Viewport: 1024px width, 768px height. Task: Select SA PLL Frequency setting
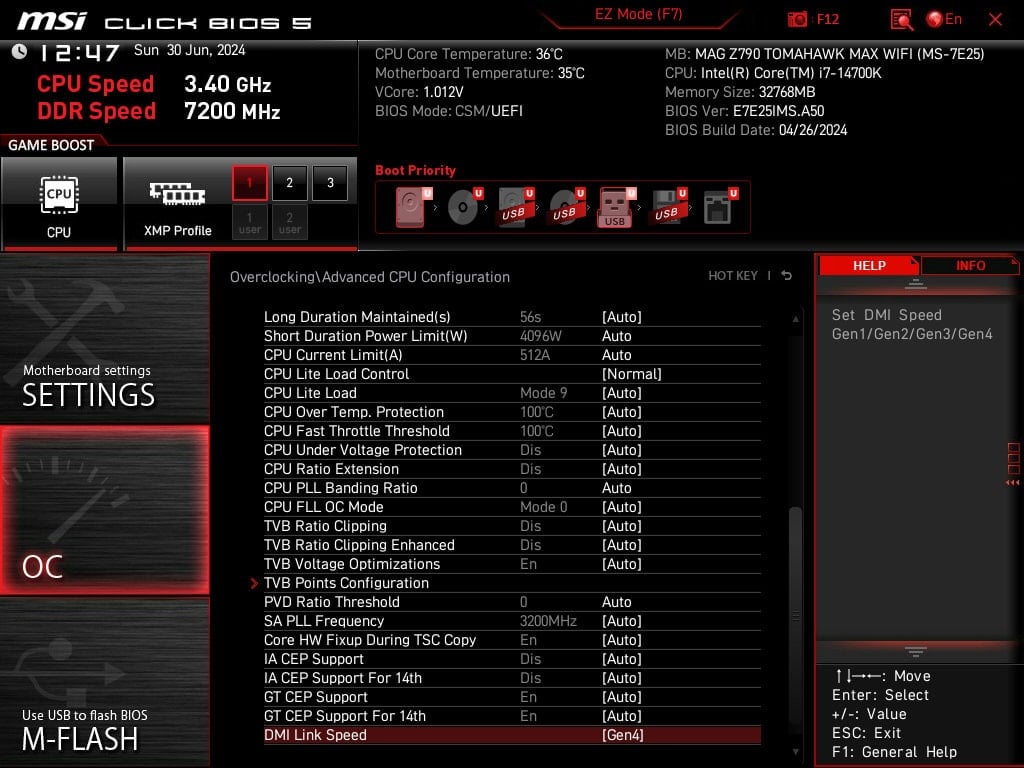click(x=512, y=621)
